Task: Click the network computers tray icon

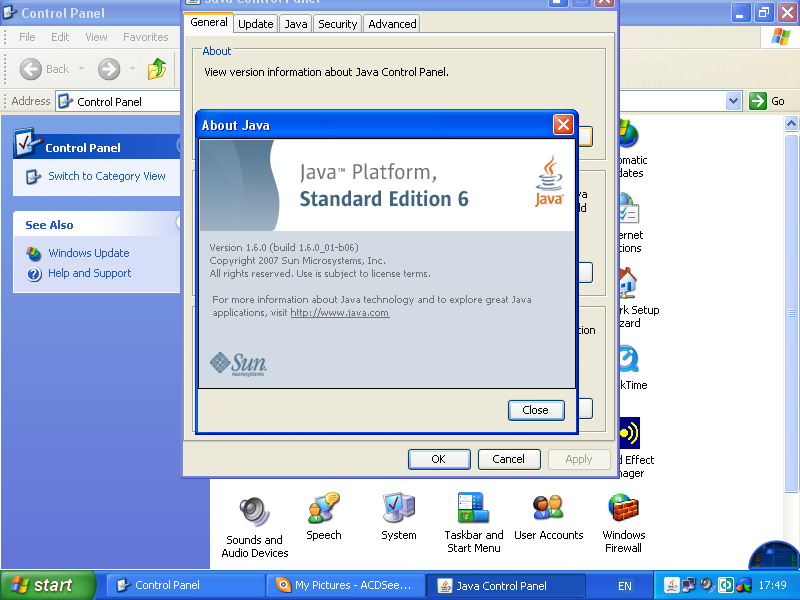Action: pyautogui.click(x=689, y=585)
